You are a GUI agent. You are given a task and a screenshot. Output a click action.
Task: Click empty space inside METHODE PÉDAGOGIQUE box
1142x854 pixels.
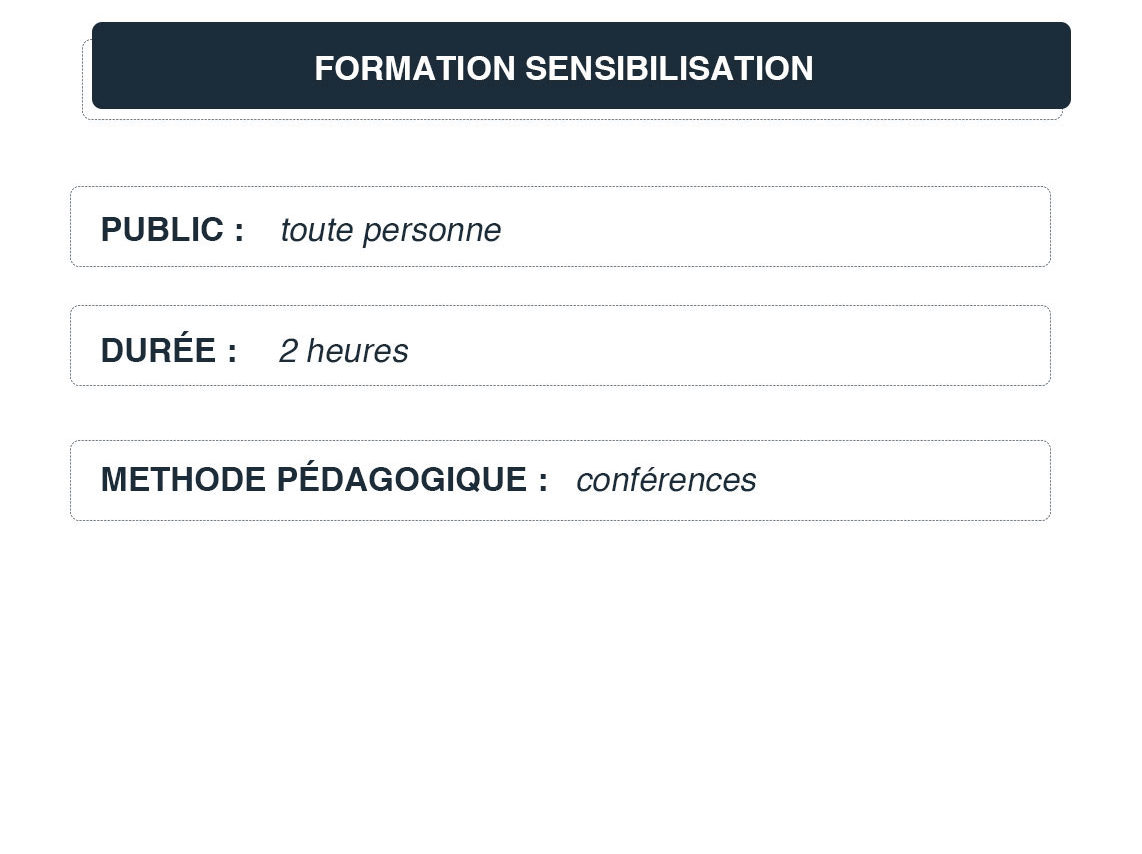coord(900,480)
